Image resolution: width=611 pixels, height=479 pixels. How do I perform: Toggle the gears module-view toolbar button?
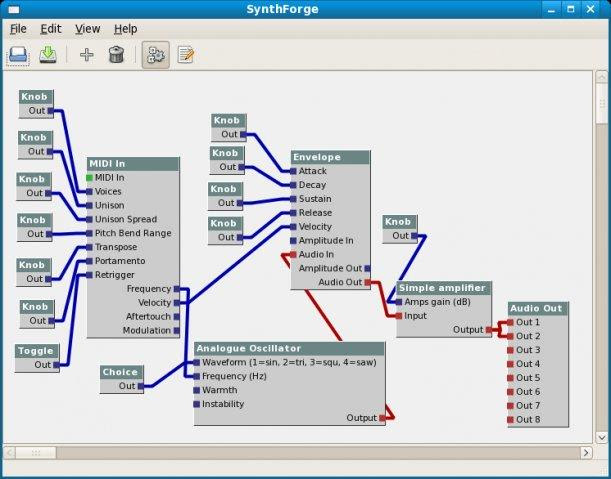(155, 55)
